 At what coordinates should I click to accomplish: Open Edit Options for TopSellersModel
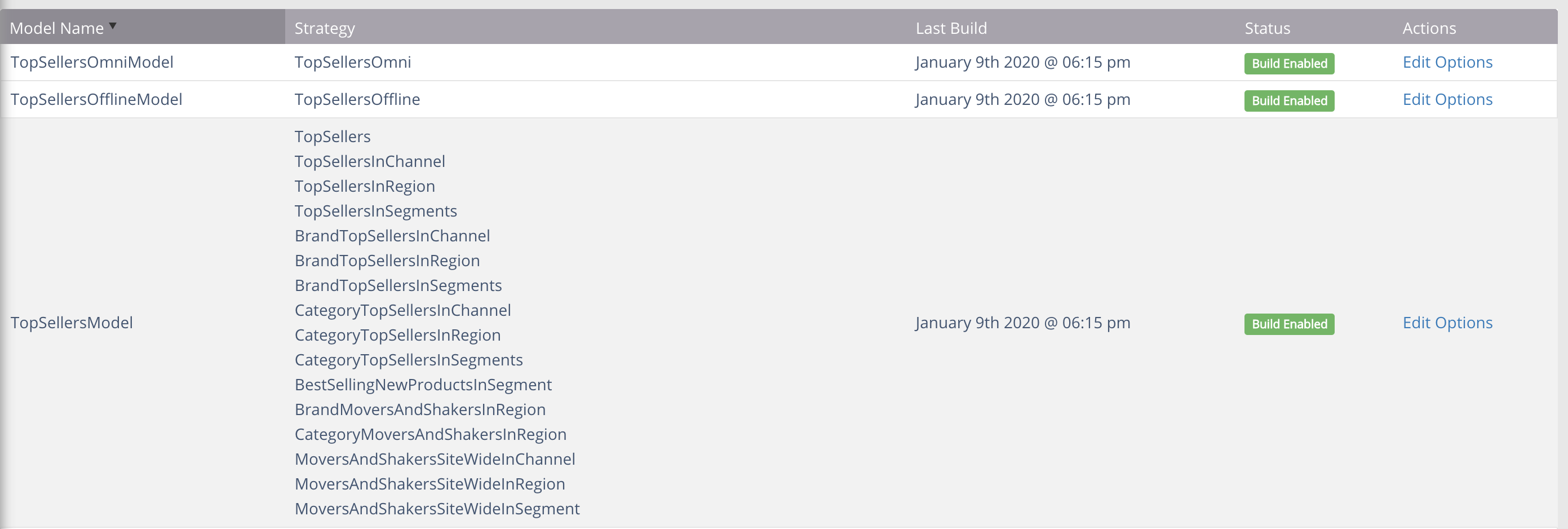click(1447, 323)
